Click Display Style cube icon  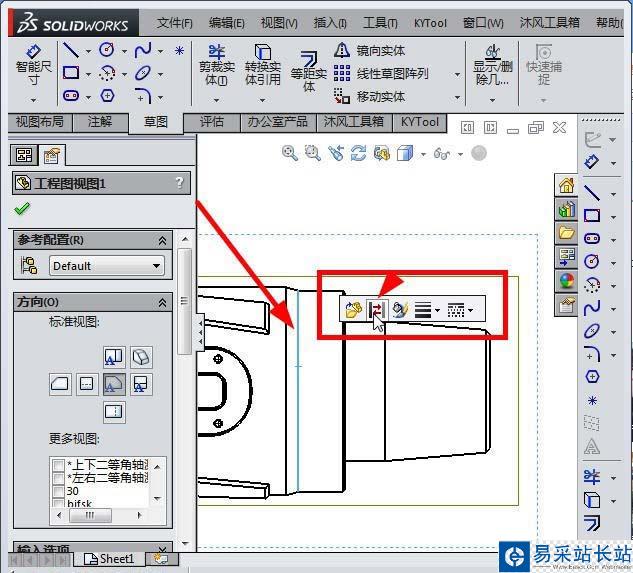405,153
